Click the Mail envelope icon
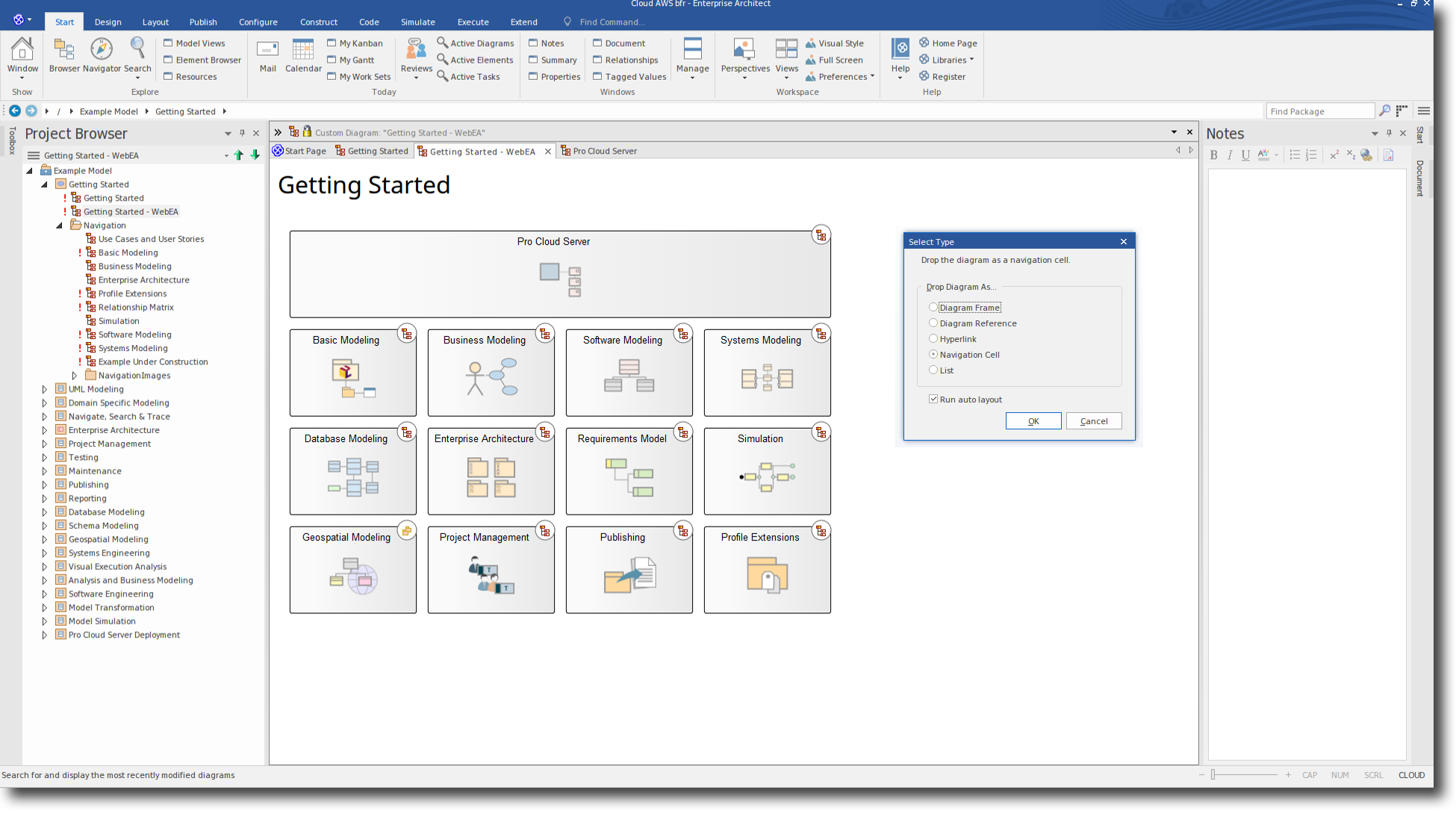The width and height of the screenshot is (1456, 814). point(267,50)
